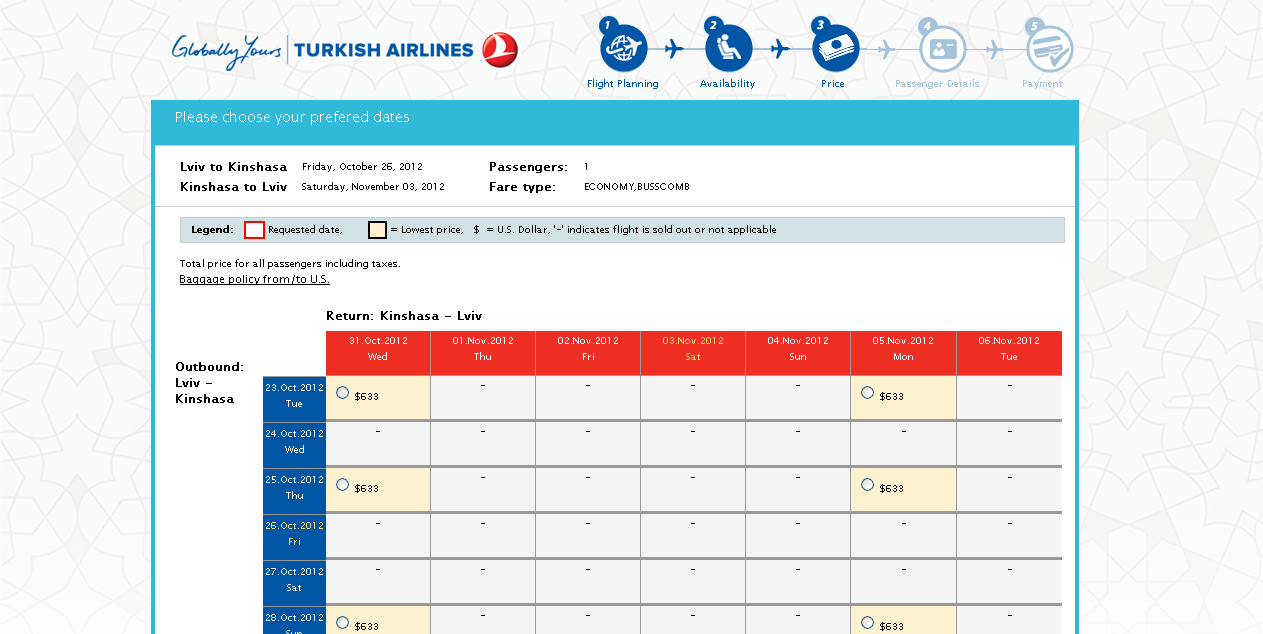The width and height of the screenshot is (1263, 634).
Task: Select $633 fare for 25 Oct and 05 Nov
Action: (x=867, y=485)
